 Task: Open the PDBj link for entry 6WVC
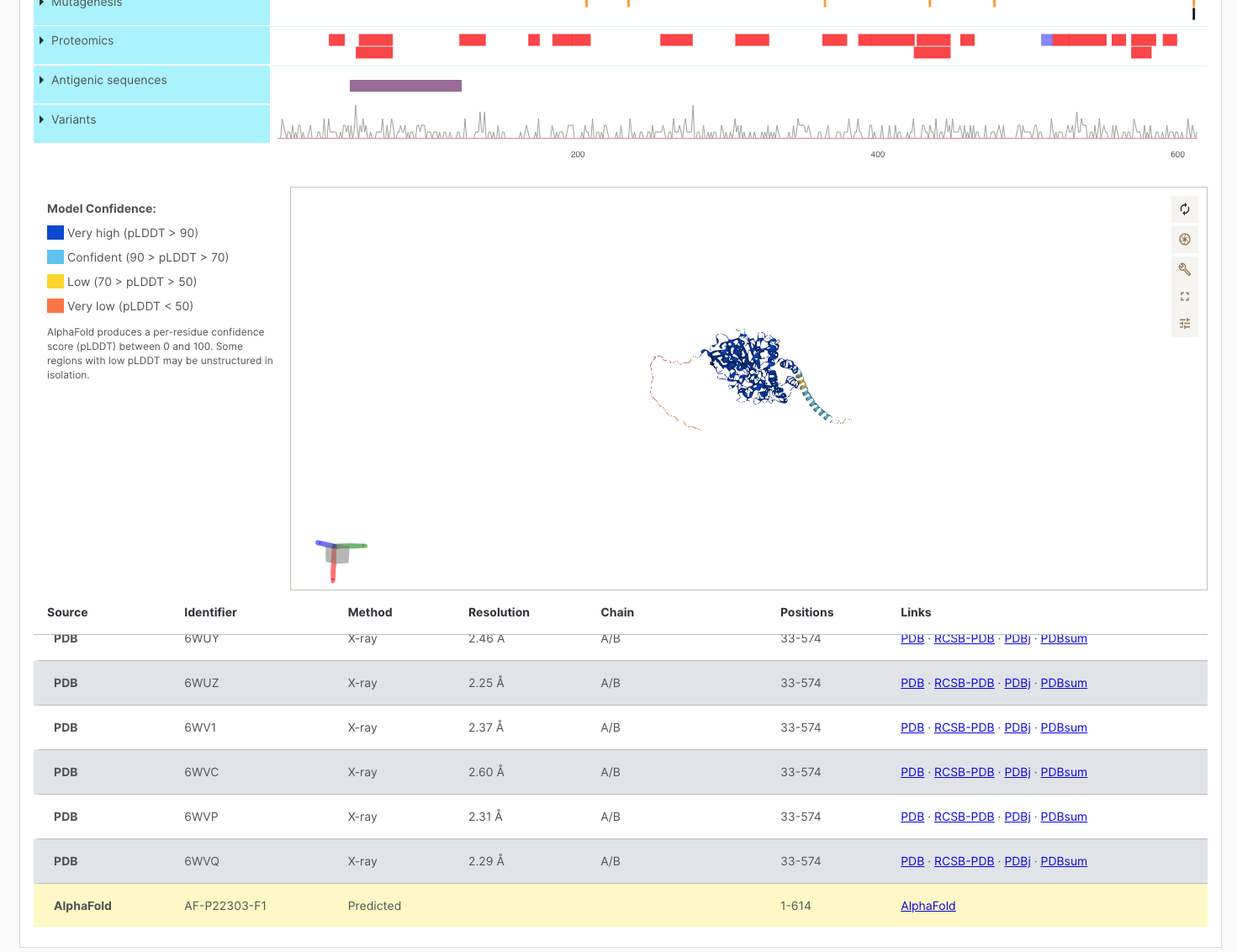point(1017,772)
